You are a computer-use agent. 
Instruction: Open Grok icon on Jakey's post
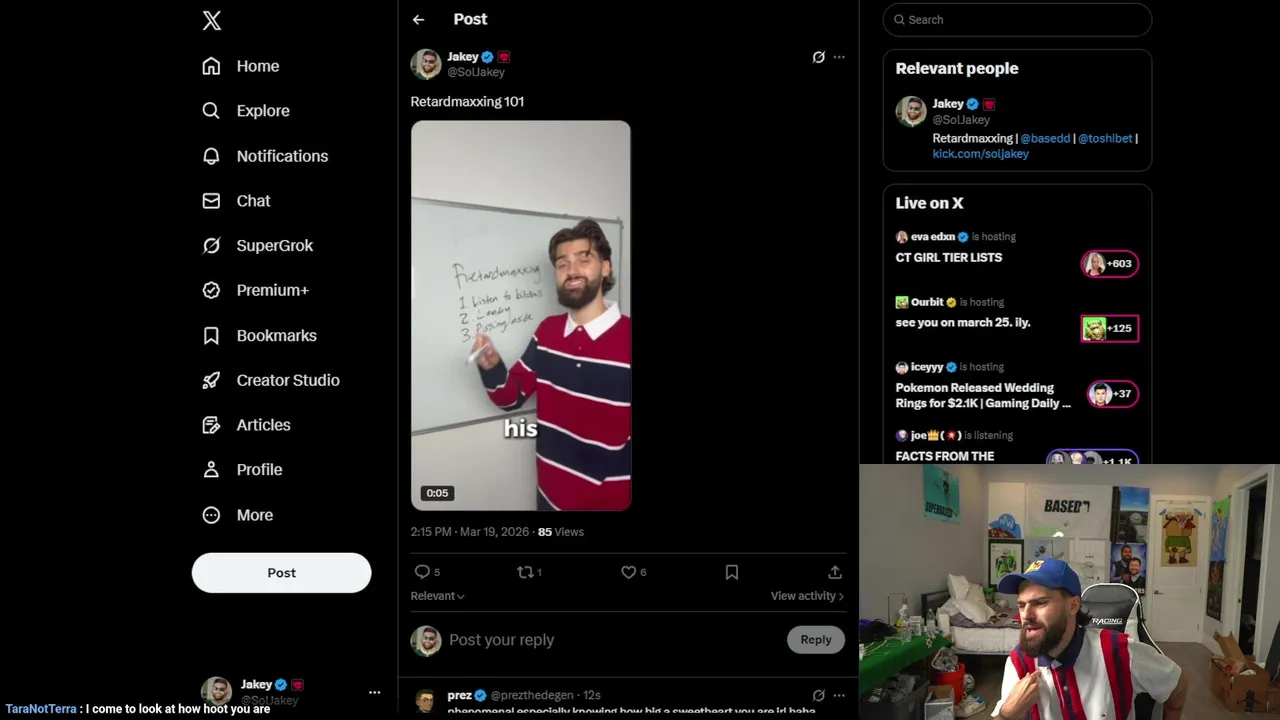(818, 57)
